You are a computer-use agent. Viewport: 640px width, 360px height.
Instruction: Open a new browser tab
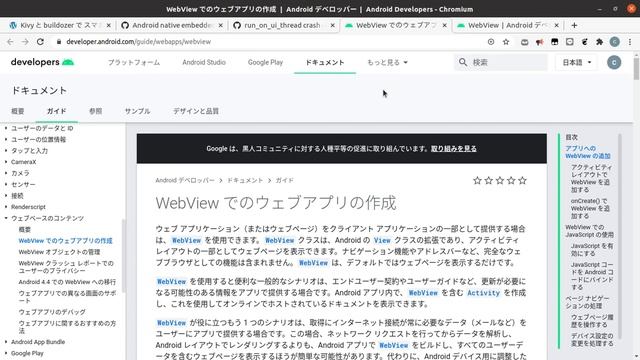[574, 25]
